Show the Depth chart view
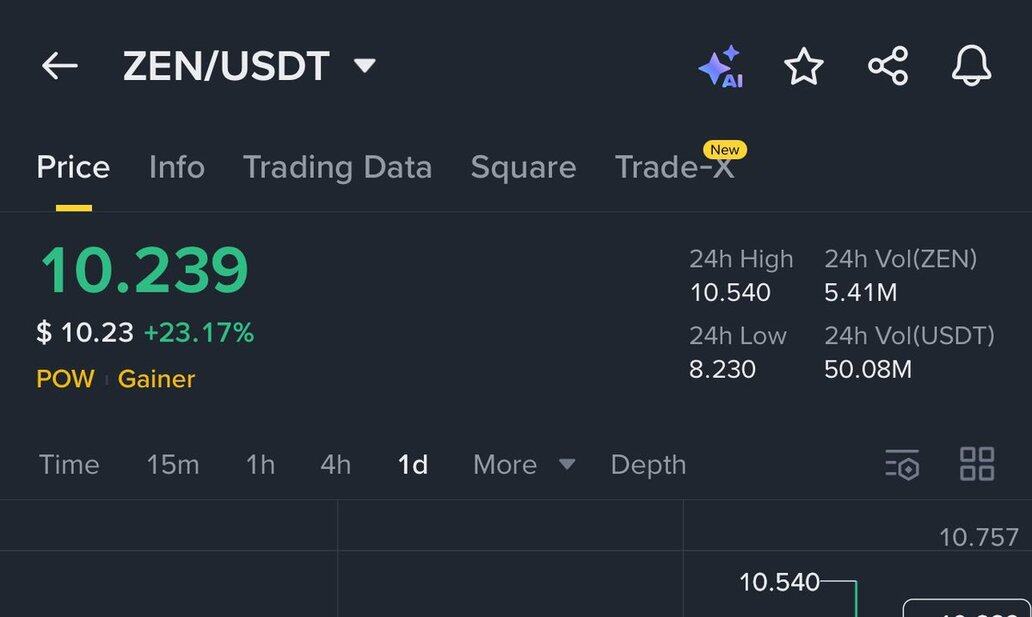 click(648, 465)
